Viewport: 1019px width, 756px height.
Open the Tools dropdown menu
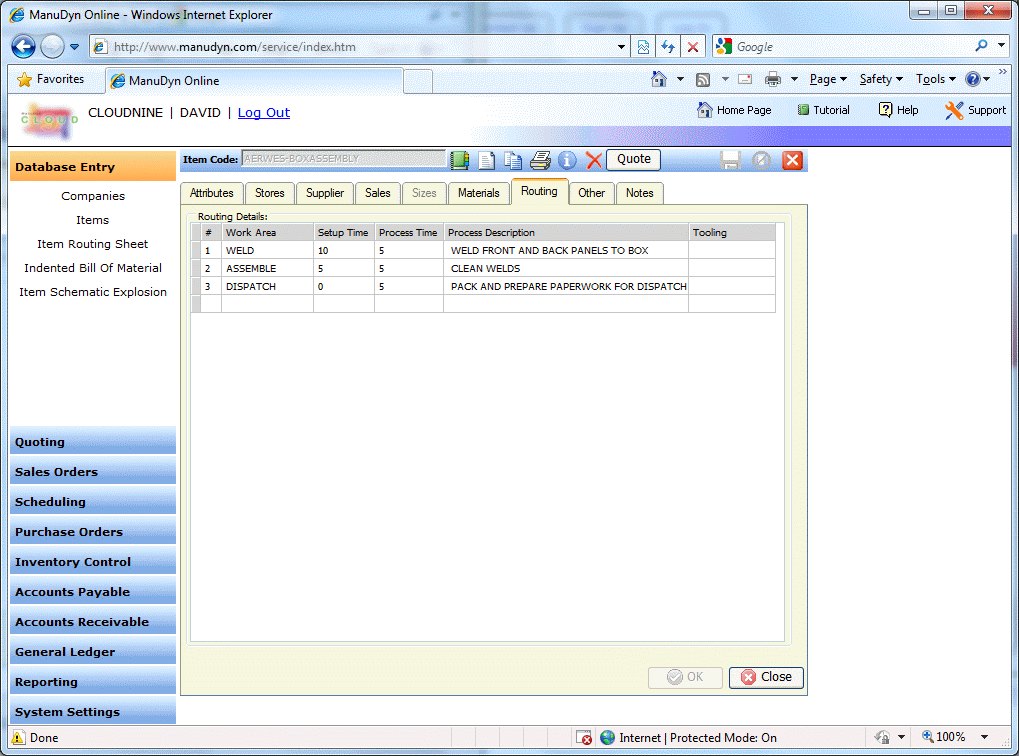pos(935,79)
